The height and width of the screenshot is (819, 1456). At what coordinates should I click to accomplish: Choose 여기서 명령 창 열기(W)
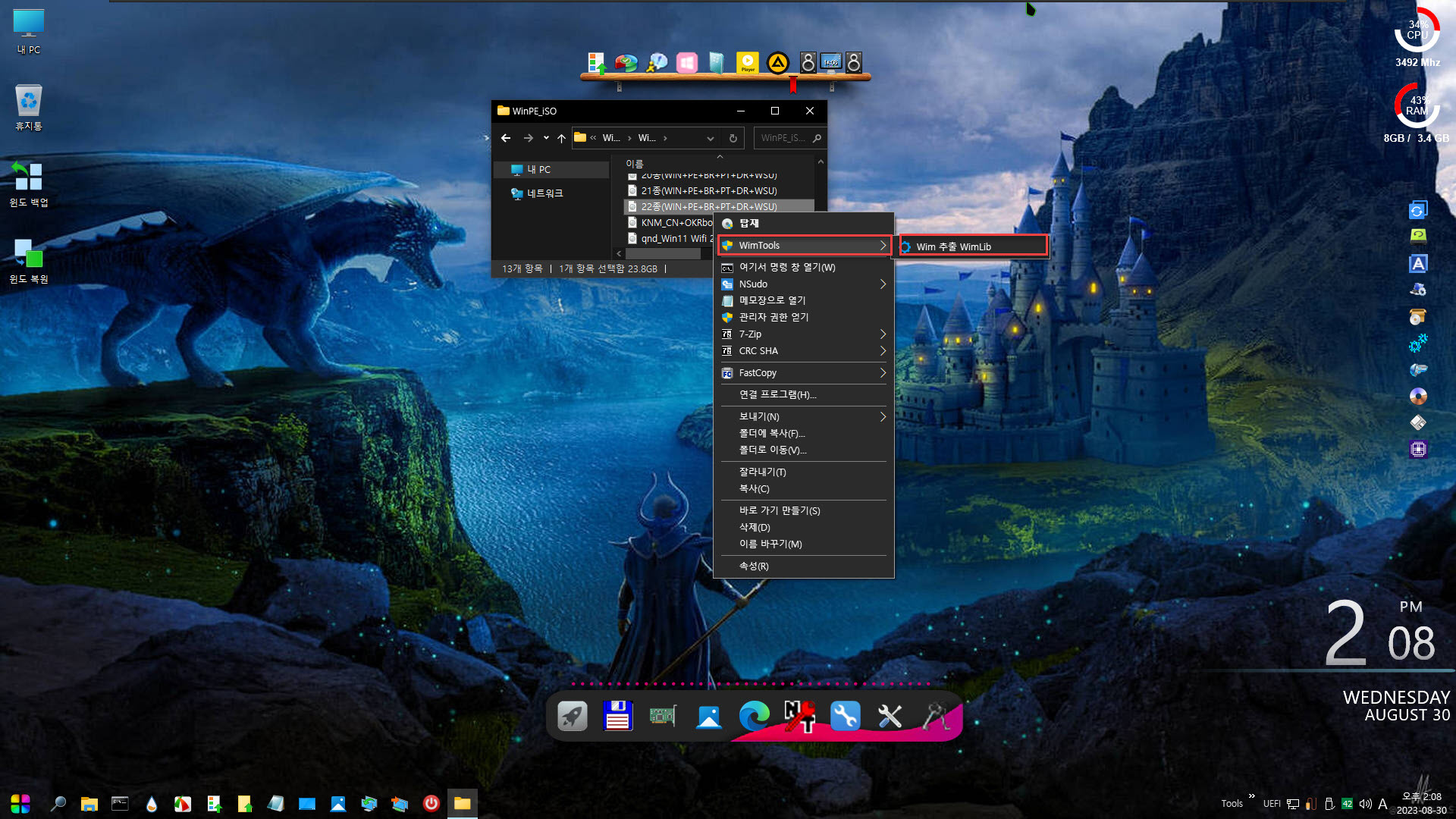[805, 268]
